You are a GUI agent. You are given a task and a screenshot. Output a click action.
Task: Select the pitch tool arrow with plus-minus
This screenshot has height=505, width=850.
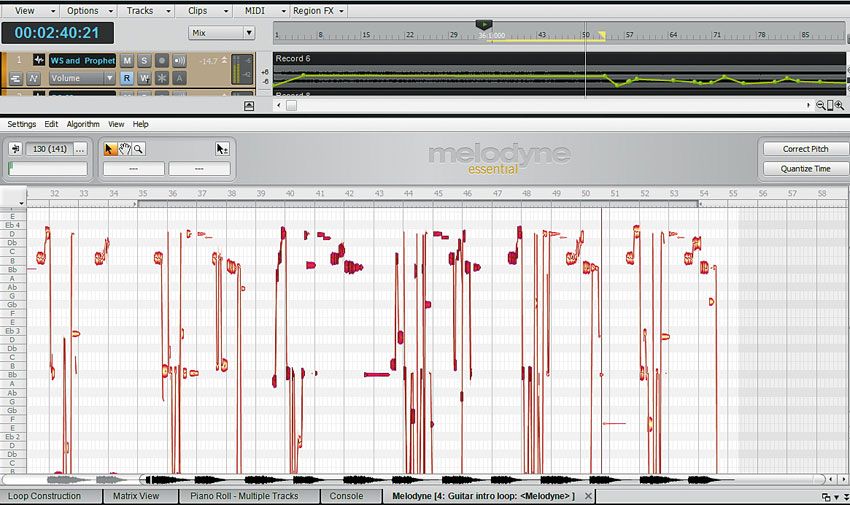tap(222, 149)
